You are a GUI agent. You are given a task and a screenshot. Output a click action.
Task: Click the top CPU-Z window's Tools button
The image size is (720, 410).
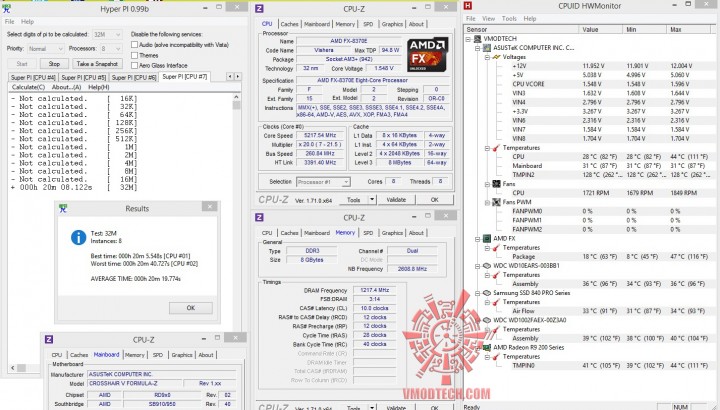[x=354, y=200]
